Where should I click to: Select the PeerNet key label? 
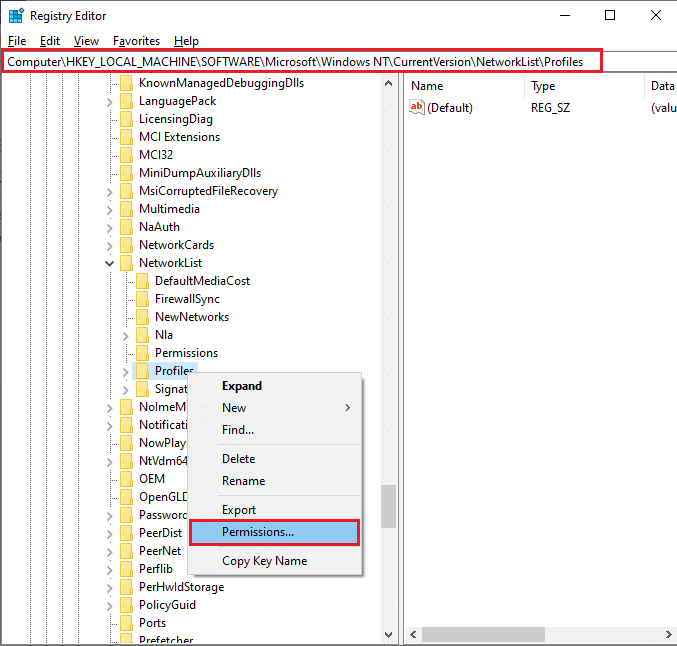coord(160,551)
